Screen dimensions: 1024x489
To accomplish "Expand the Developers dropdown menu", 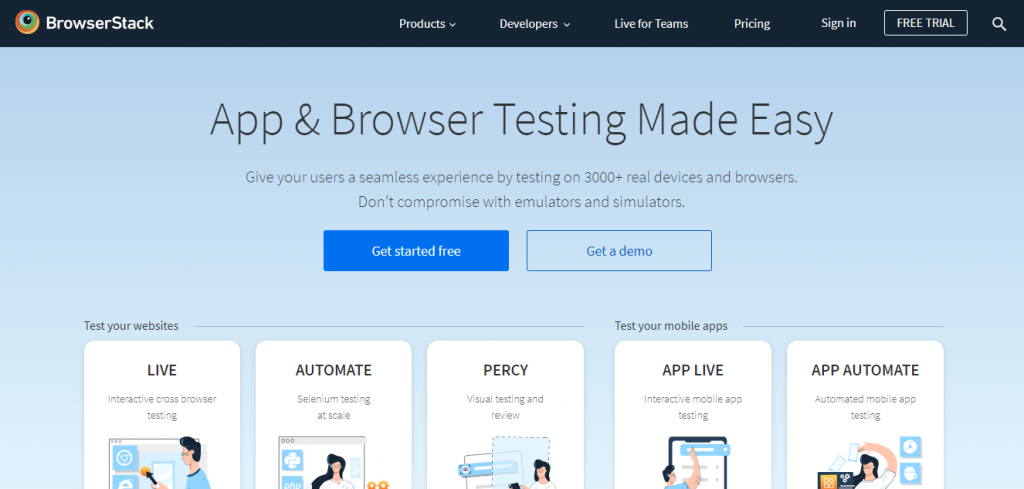I will (x=535, y=24).
